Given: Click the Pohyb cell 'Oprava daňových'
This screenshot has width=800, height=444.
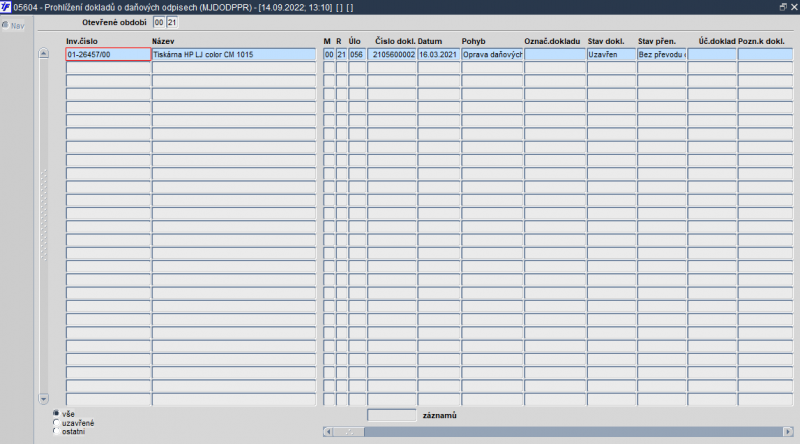Looking at the screenshot, I should (x=492, y=54).
